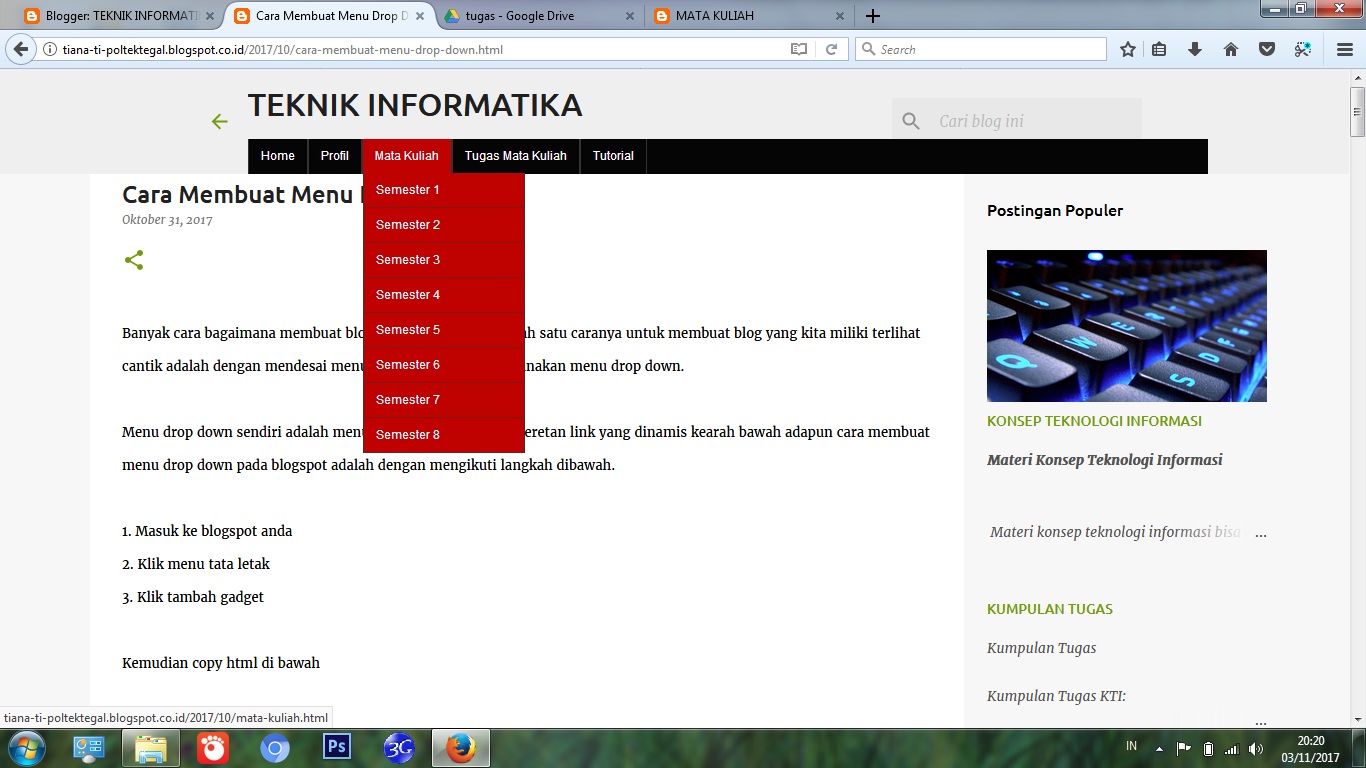Viewport: 1366px width, 768px height.
Task: Bookmark this page with the star icon
Action: [x=1127, y=48]
